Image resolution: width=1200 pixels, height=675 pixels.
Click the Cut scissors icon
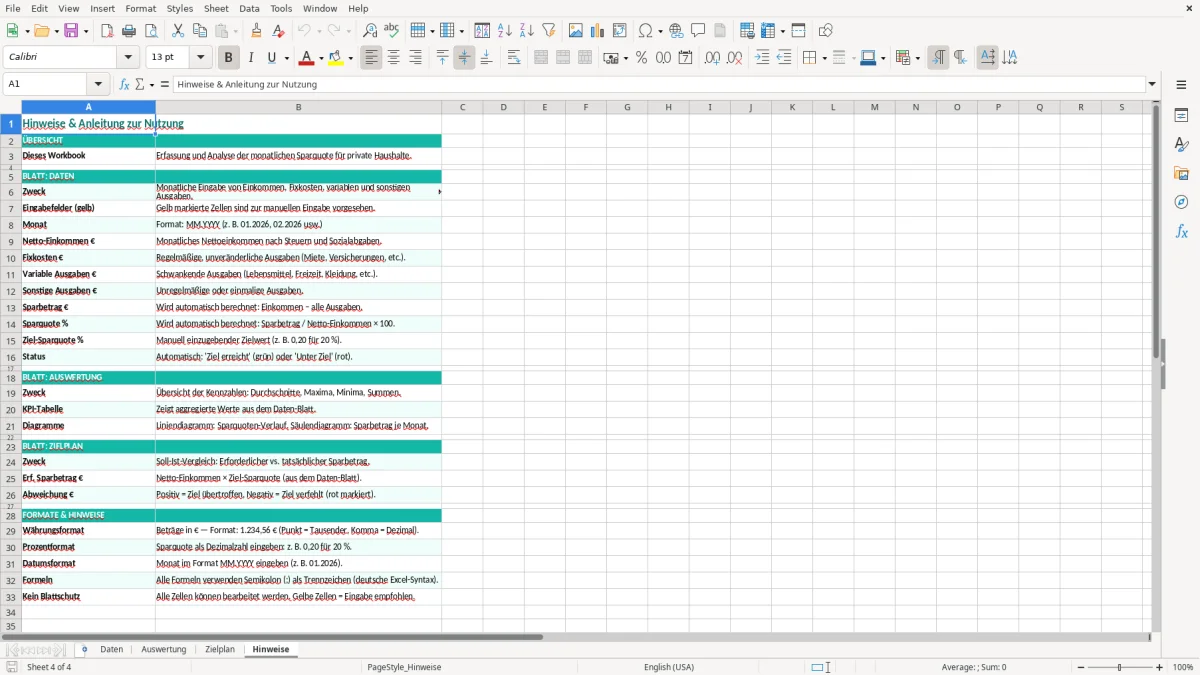coord(177,31)
